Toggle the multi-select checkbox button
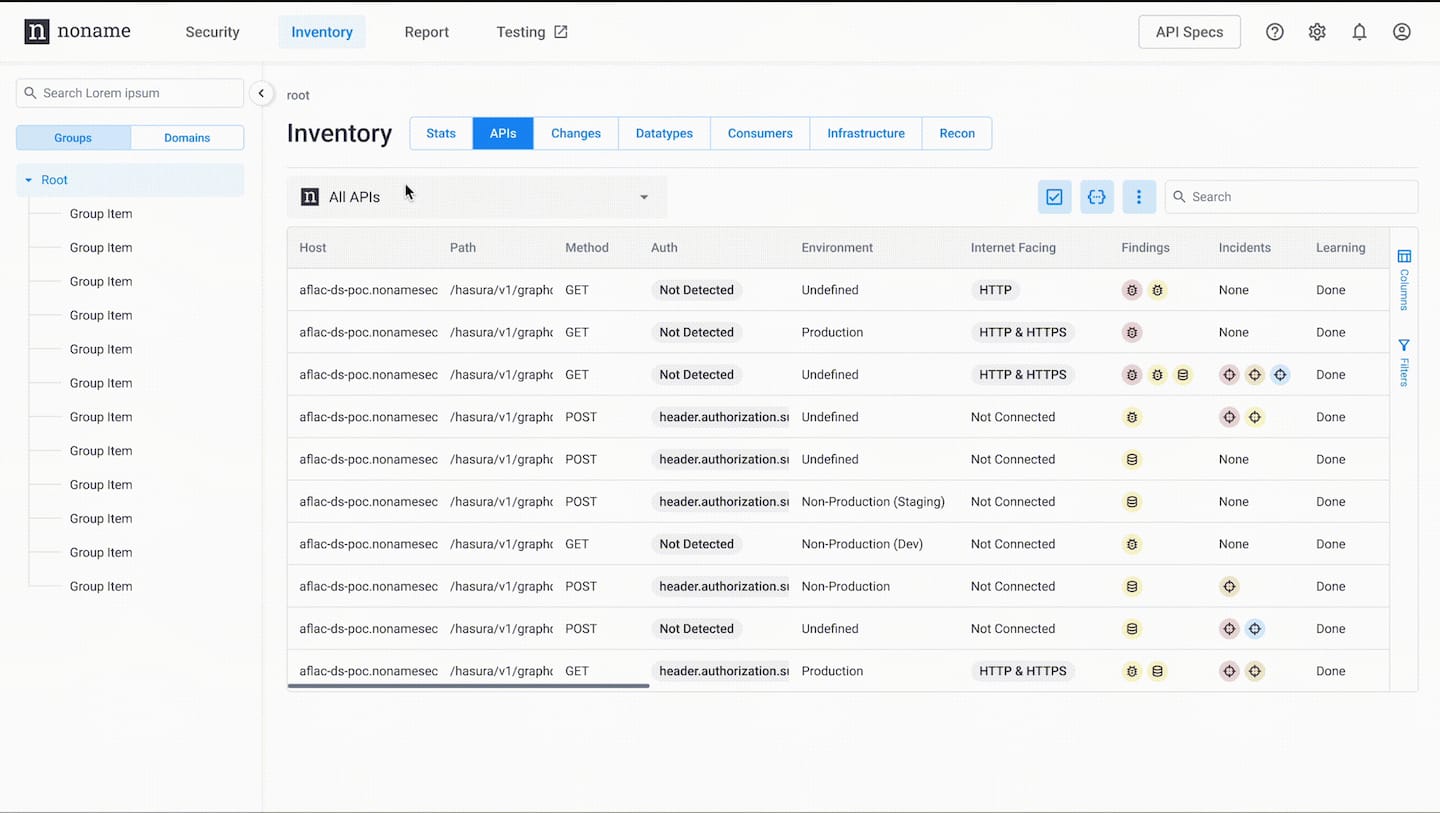The width and height of the screenshot is (1440, 813). pos(1054,197)
